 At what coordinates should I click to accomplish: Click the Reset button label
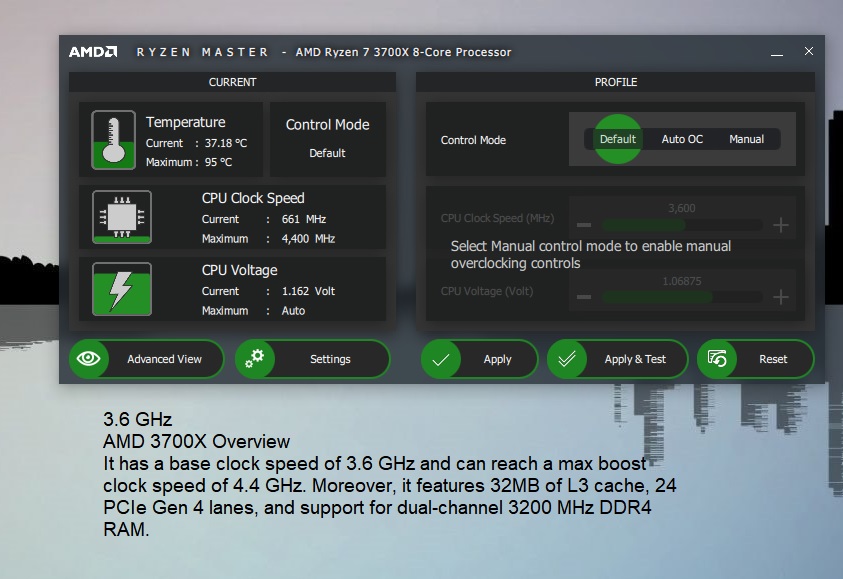(773, 359)
